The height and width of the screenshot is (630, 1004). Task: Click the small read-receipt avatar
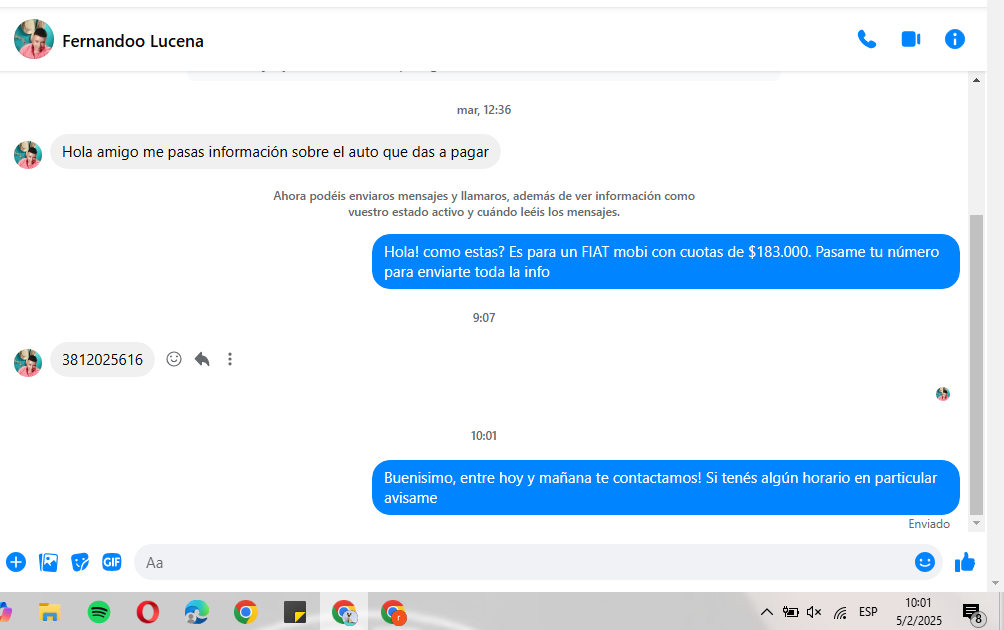click(943, 394)
